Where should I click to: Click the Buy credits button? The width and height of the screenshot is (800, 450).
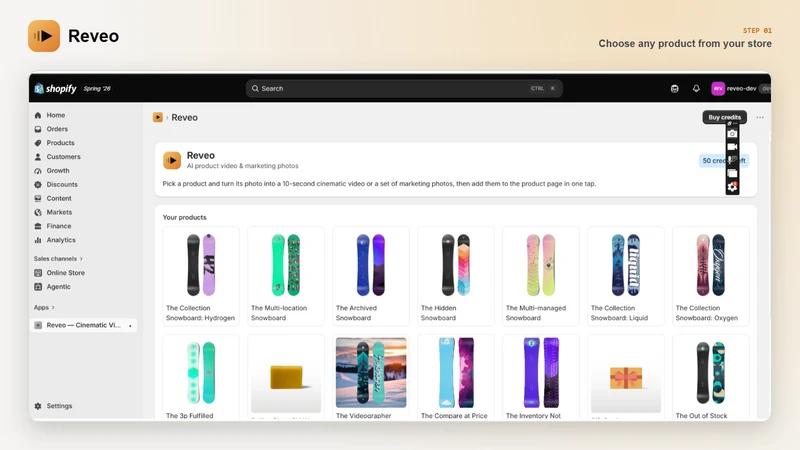click(x=724, y=117)
